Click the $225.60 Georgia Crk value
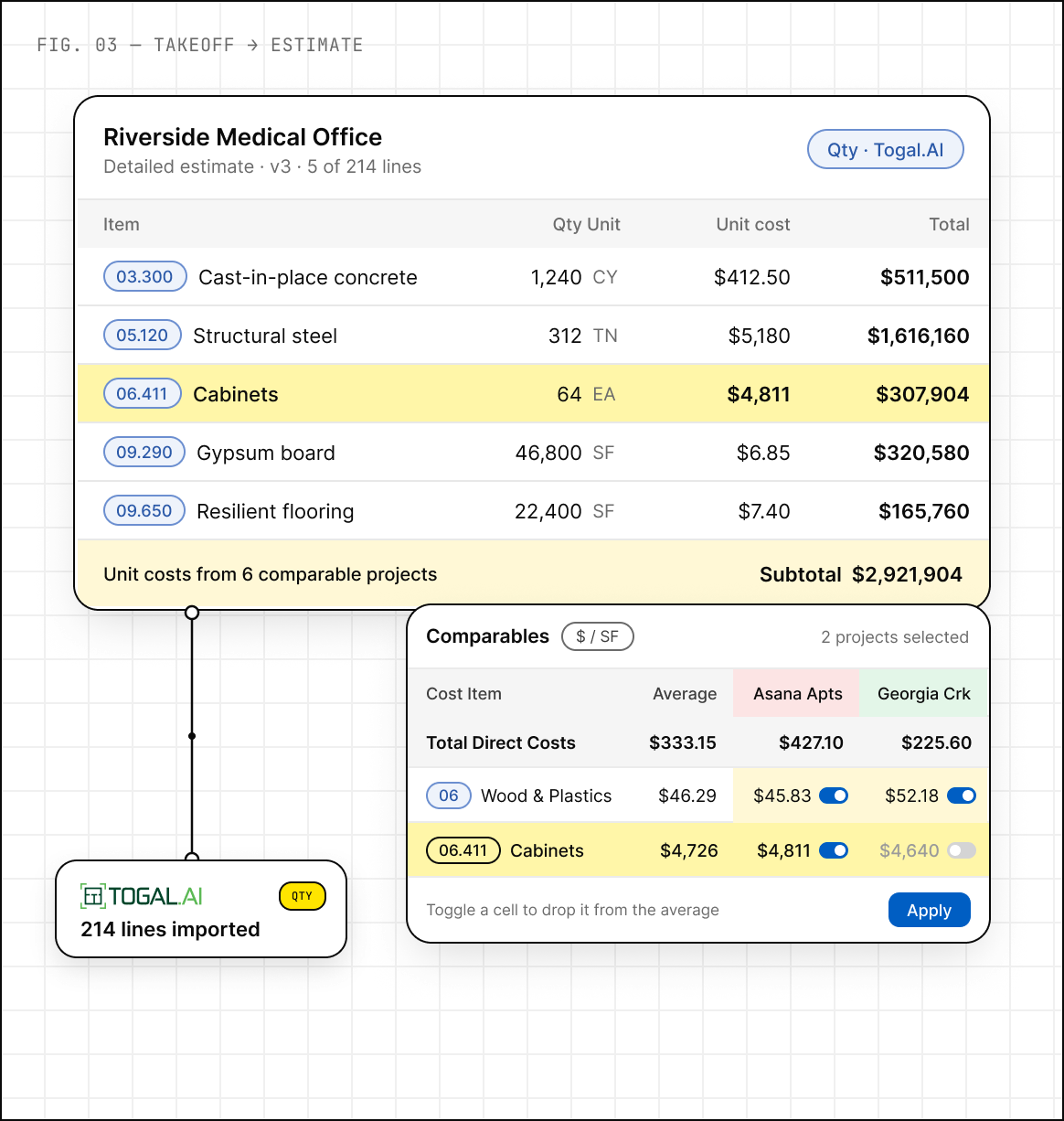The image size is (1064, 1121). (x=936, y=742)
